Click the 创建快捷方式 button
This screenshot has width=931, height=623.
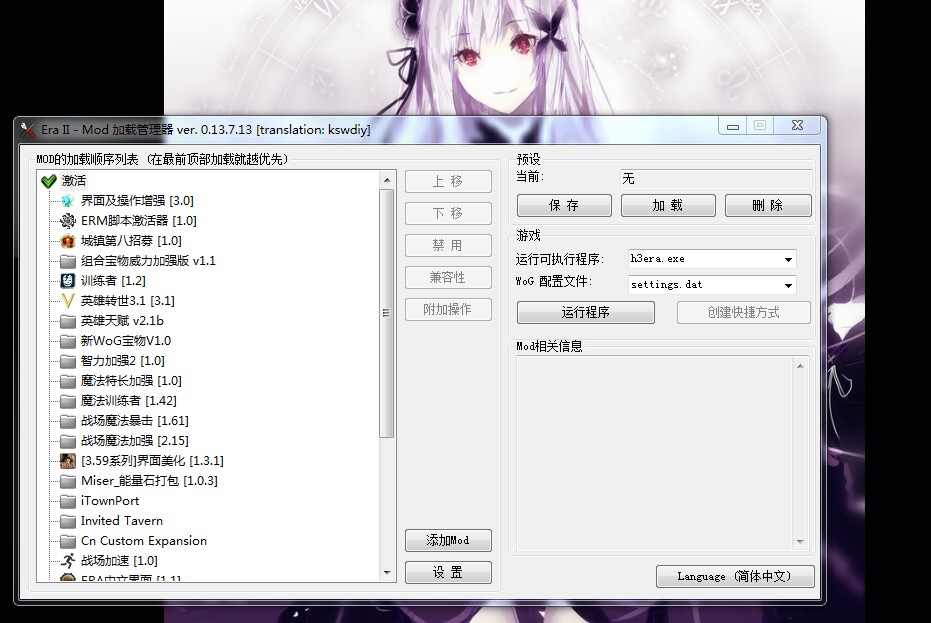coord(744,312)
